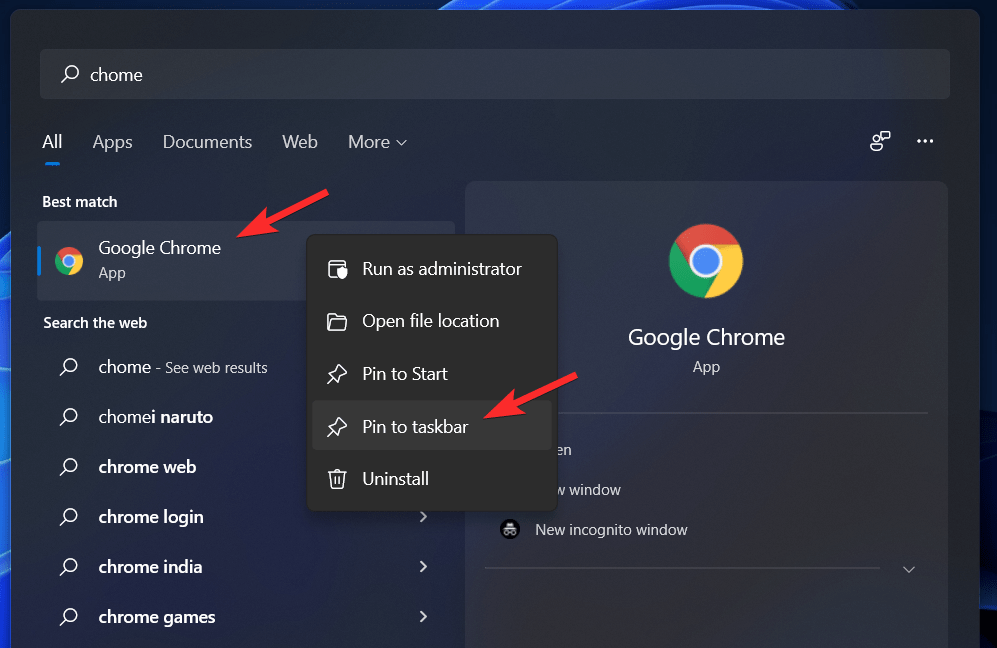Click the 'Search the web' heading

[95, 322]
